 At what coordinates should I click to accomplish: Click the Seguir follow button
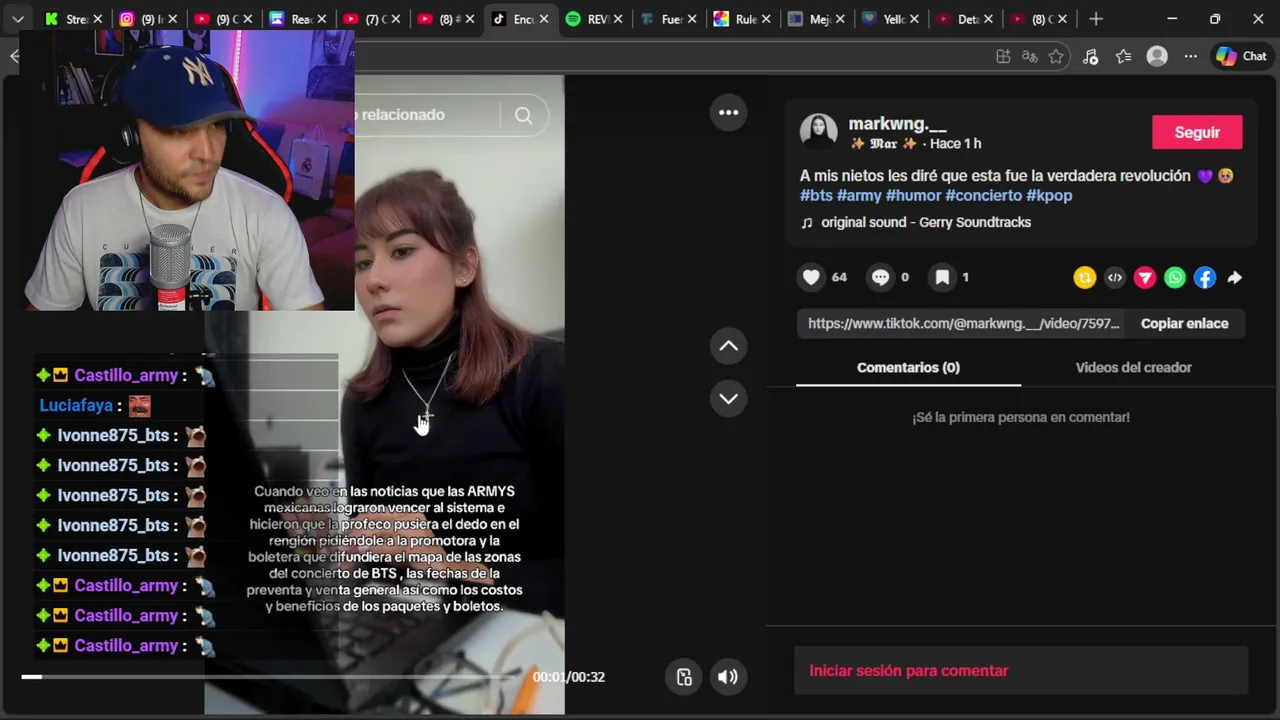[x=1197, y=132]
